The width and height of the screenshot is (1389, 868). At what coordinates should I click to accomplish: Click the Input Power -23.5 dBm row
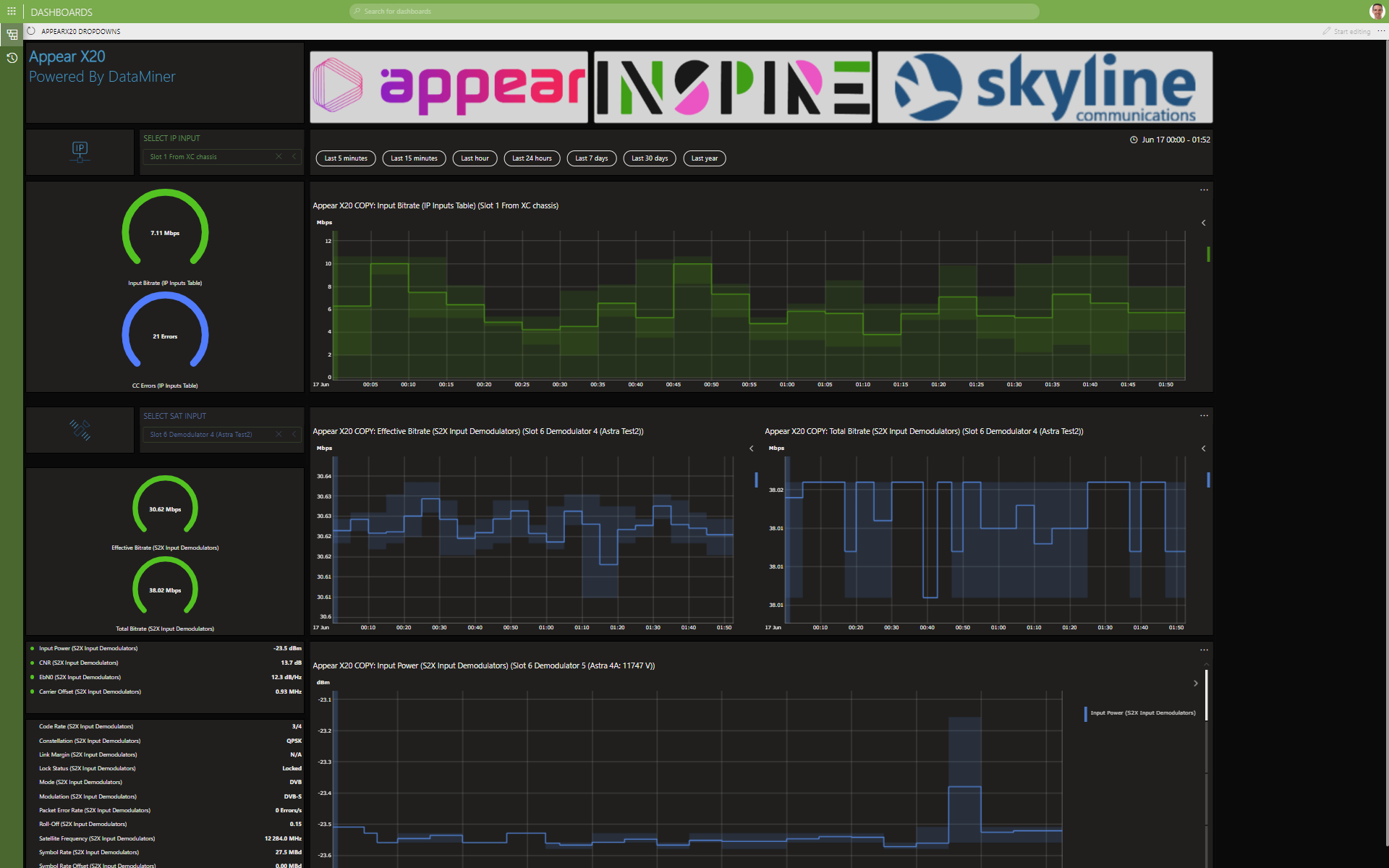[x=166, y=649]
